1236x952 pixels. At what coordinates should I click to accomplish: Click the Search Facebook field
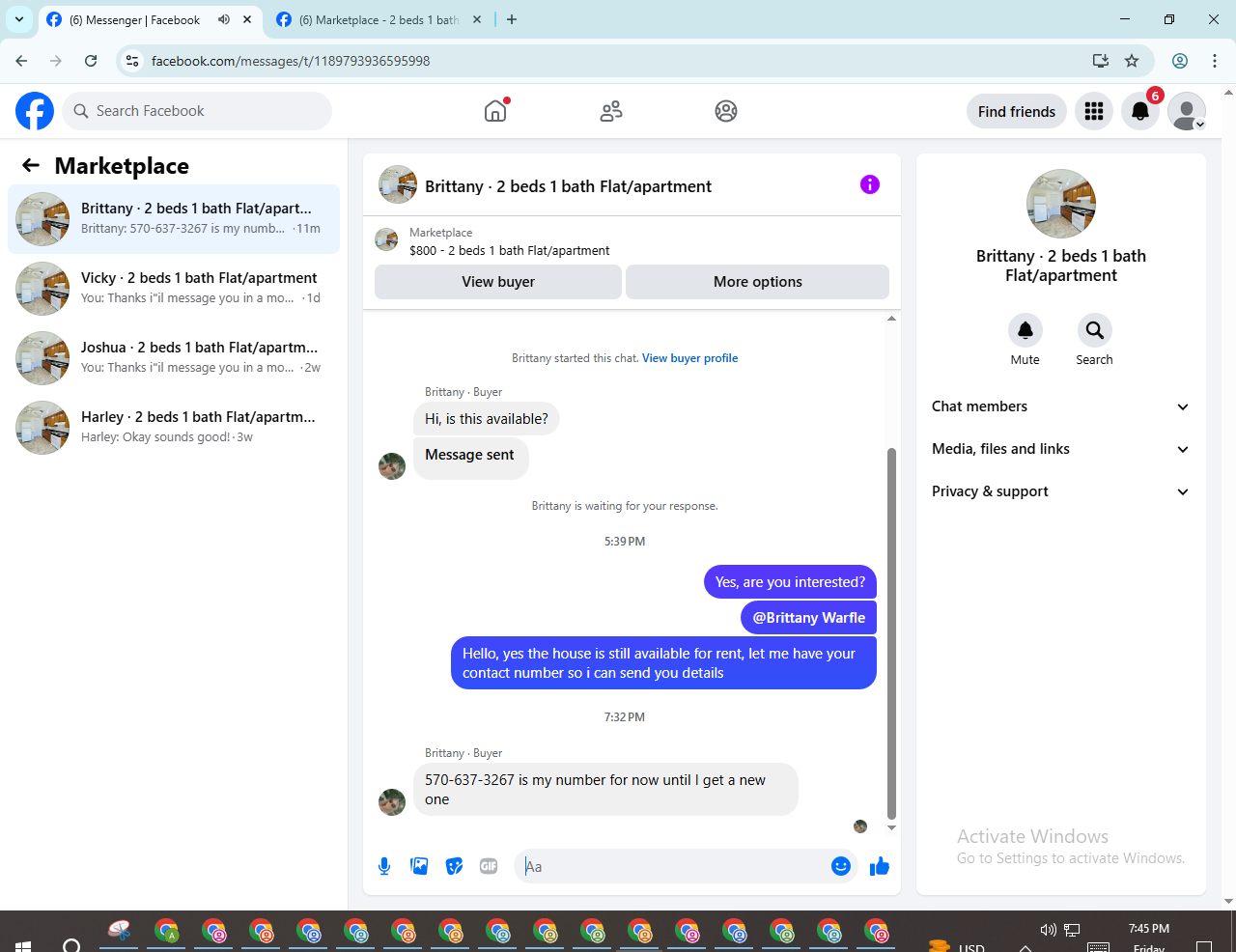(x=197, y=111)
